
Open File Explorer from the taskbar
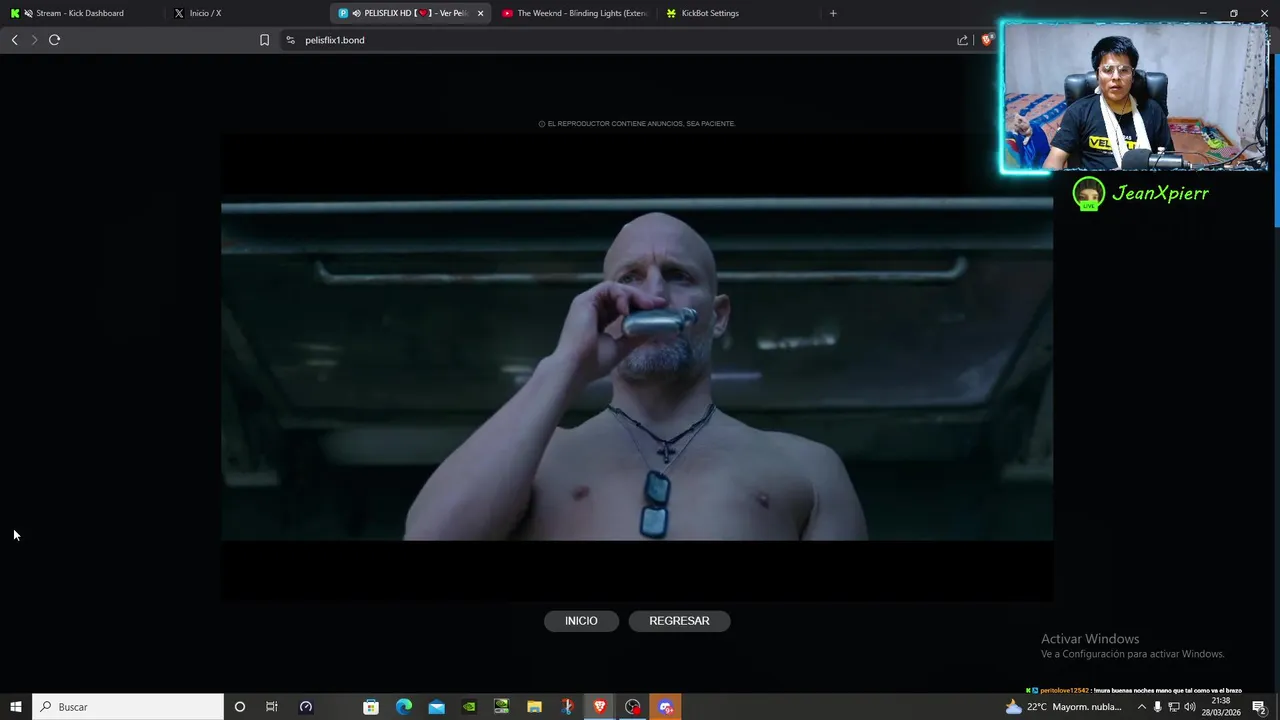tap(534, 707)
